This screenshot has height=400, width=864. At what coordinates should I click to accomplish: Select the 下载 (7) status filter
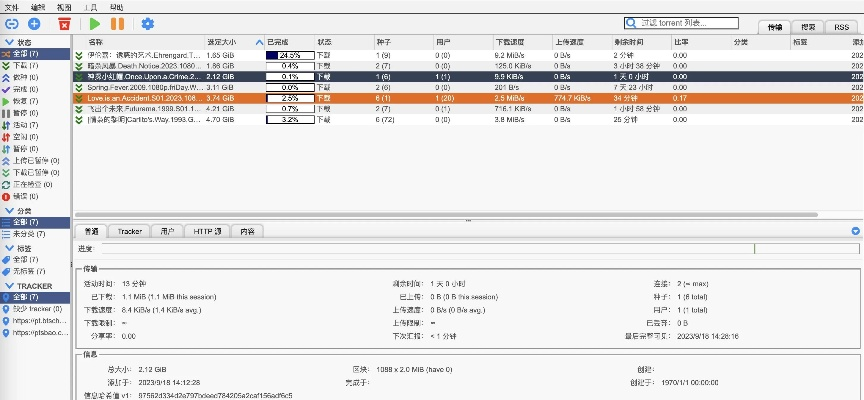tap(26, 65)
